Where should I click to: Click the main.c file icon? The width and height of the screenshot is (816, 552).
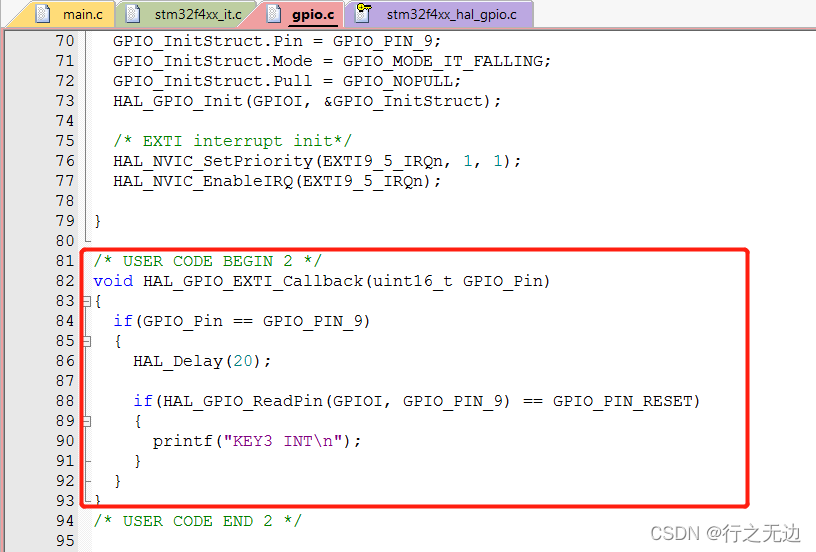click(43, 14)
